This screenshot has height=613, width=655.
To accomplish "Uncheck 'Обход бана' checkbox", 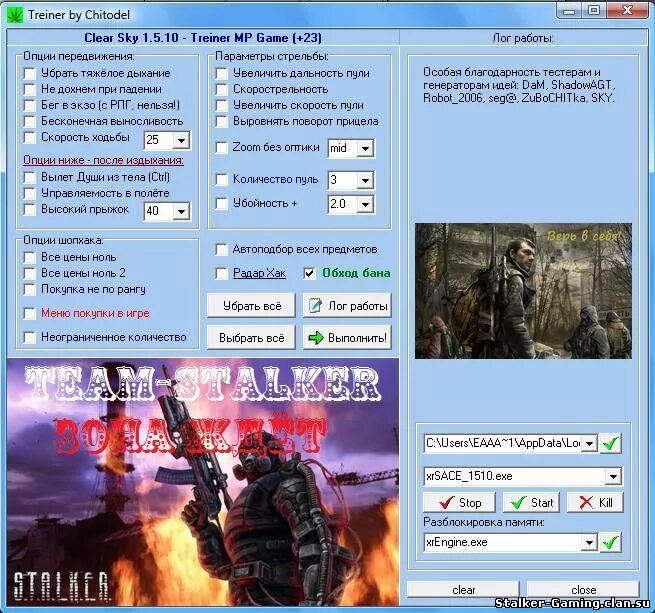I will [x=309, y=274].
